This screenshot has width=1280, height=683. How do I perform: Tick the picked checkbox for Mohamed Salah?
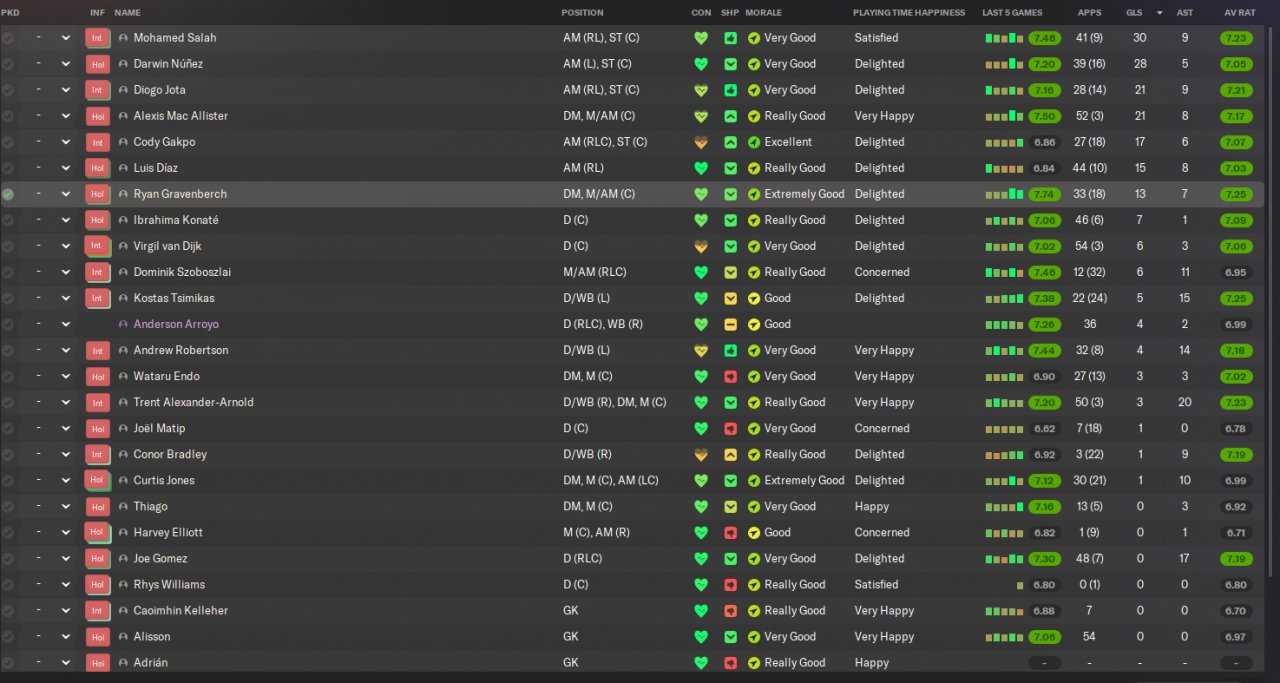[8, 38]
